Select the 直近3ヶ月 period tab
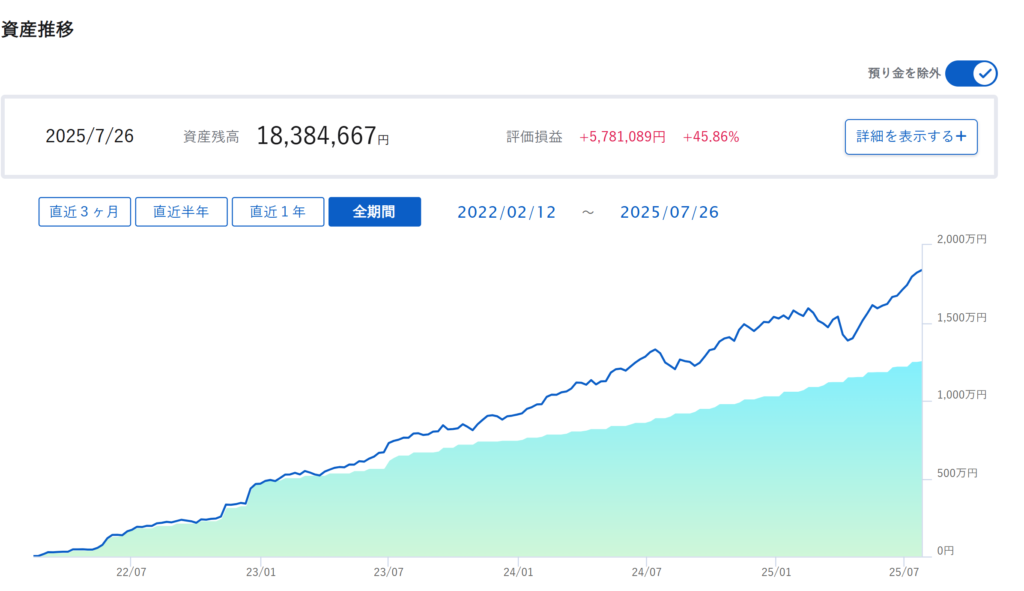The height and width of the screenshot is (591, 1024). (x=84, y=212)
